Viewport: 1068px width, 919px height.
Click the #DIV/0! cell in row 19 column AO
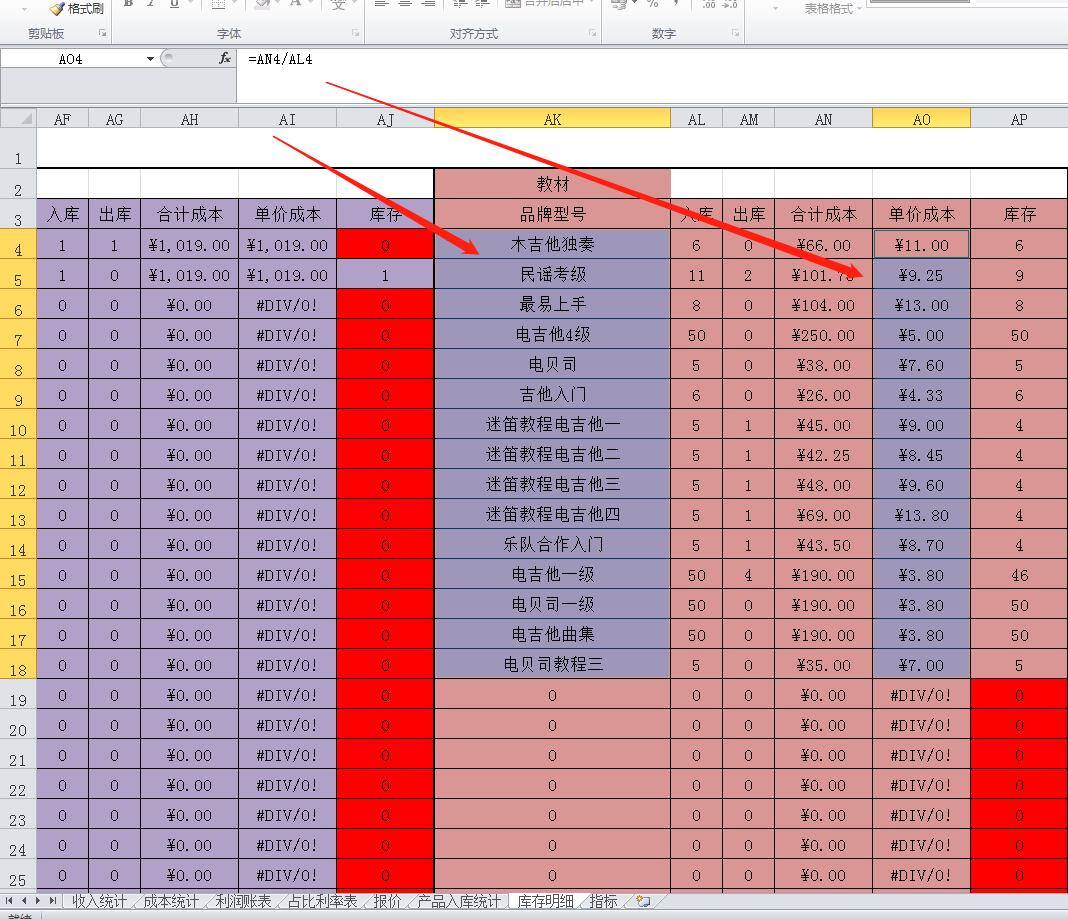pos(921,694)
